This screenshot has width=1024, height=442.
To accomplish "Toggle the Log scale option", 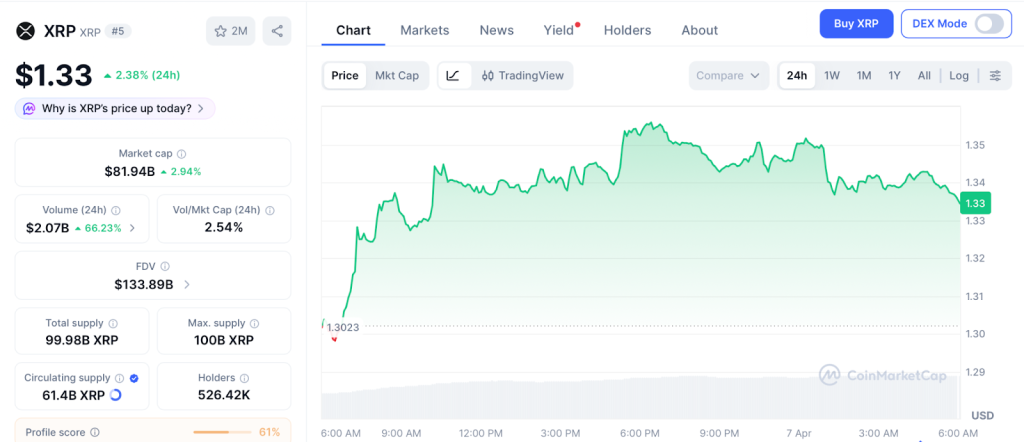I will (x=958, y=76).
